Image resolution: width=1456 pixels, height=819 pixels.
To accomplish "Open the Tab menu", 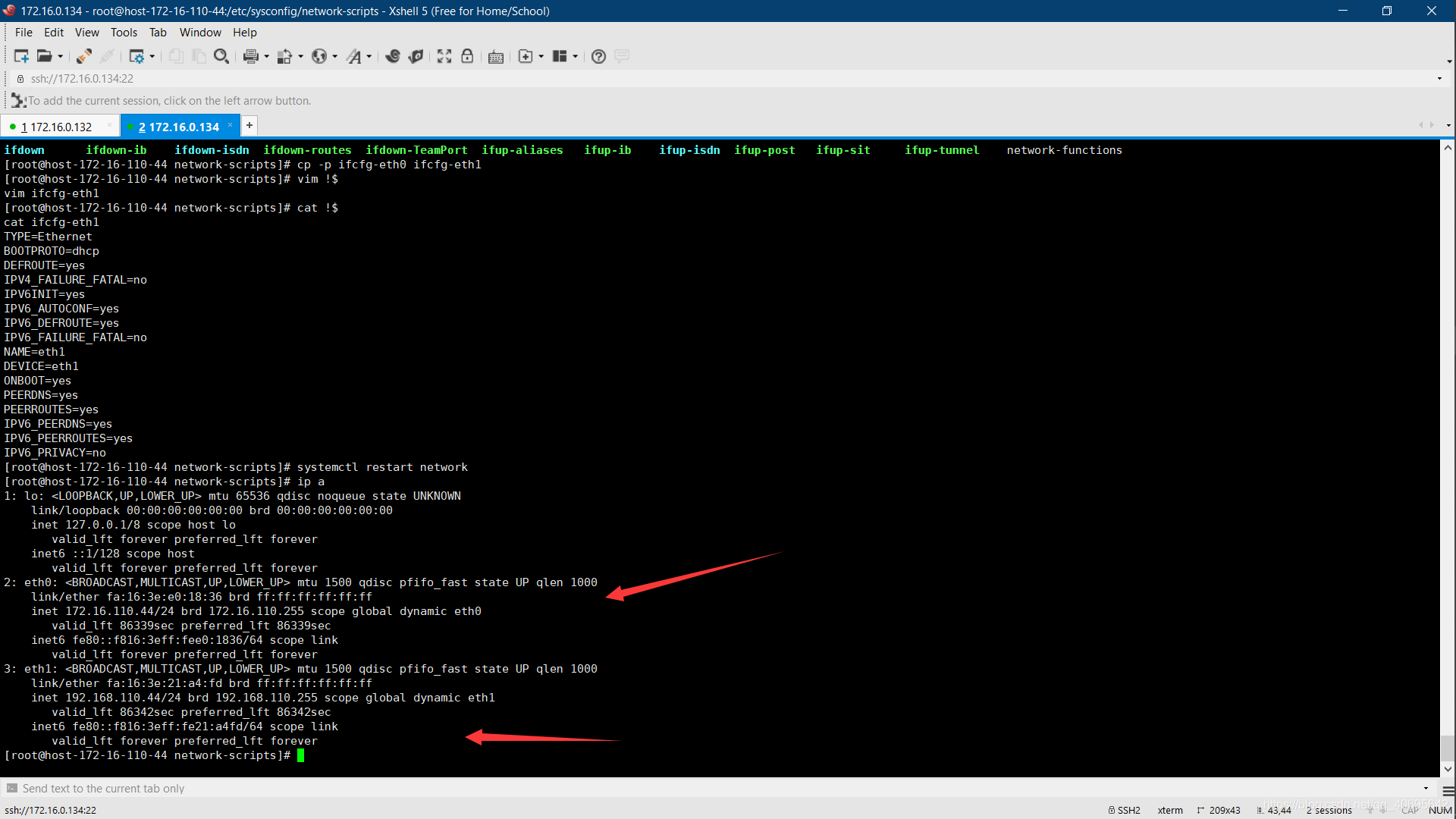I will (158, 33).
